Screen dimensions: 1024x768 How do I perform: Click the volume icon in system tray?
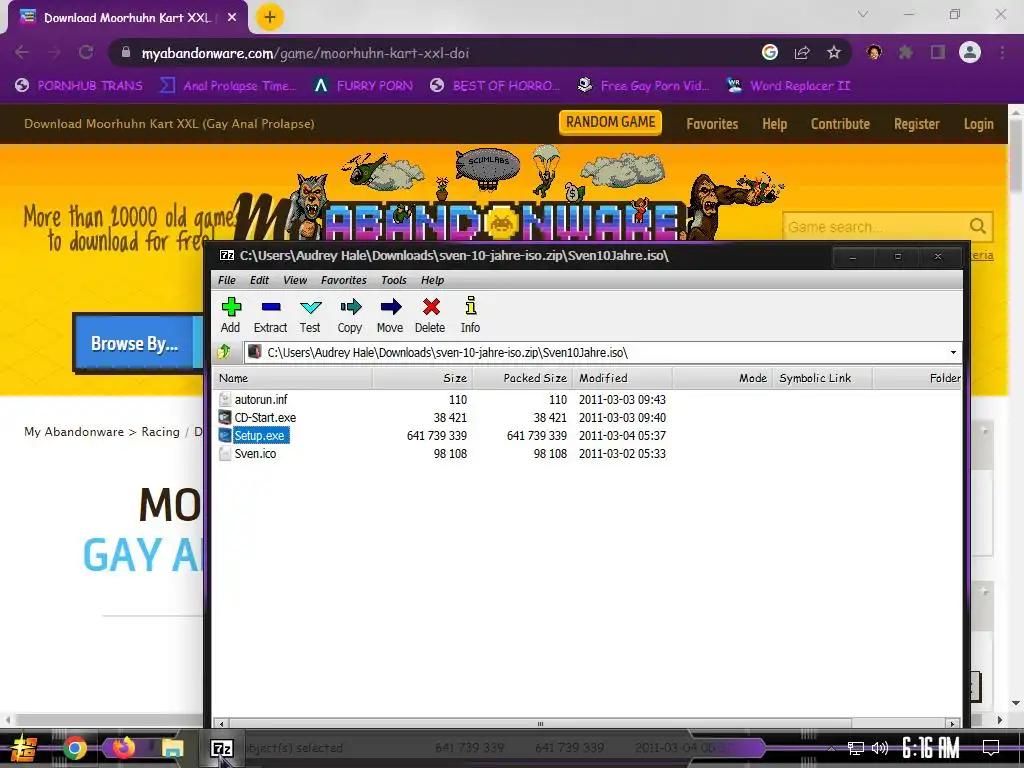point(879,748)
